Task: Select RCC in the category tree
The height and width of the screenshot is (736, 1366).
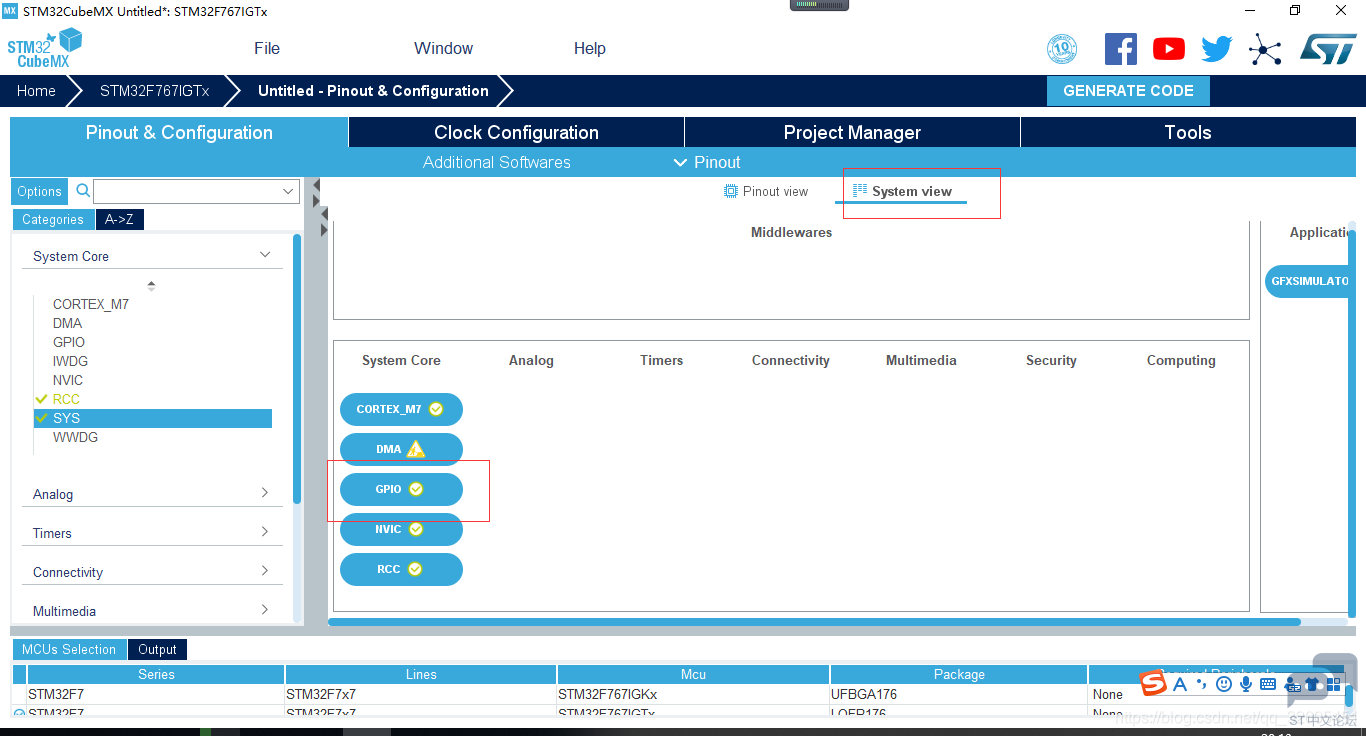Action: pyautogui.click(x=66, y=399)
